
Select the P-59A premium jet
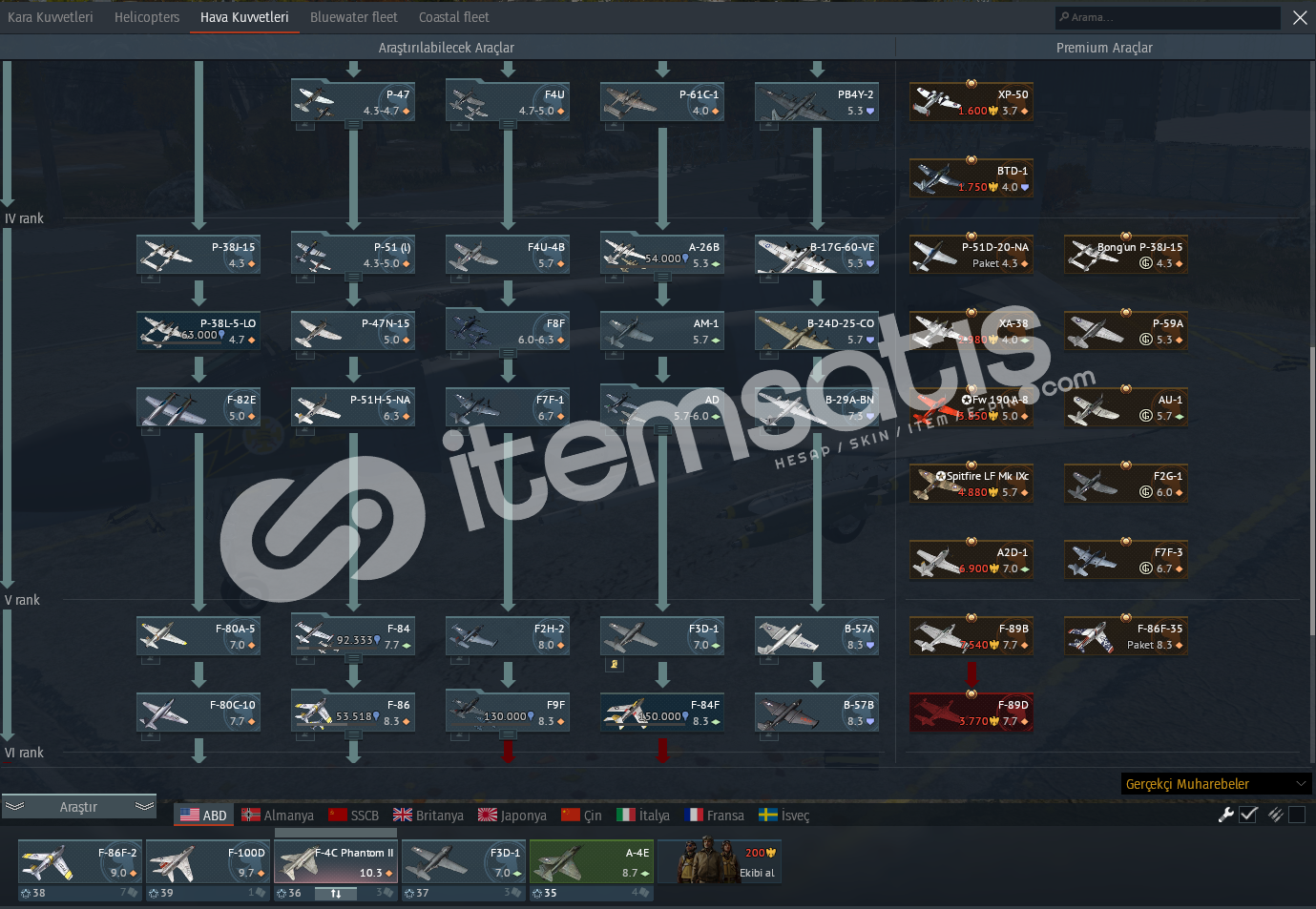(1126, 331)
